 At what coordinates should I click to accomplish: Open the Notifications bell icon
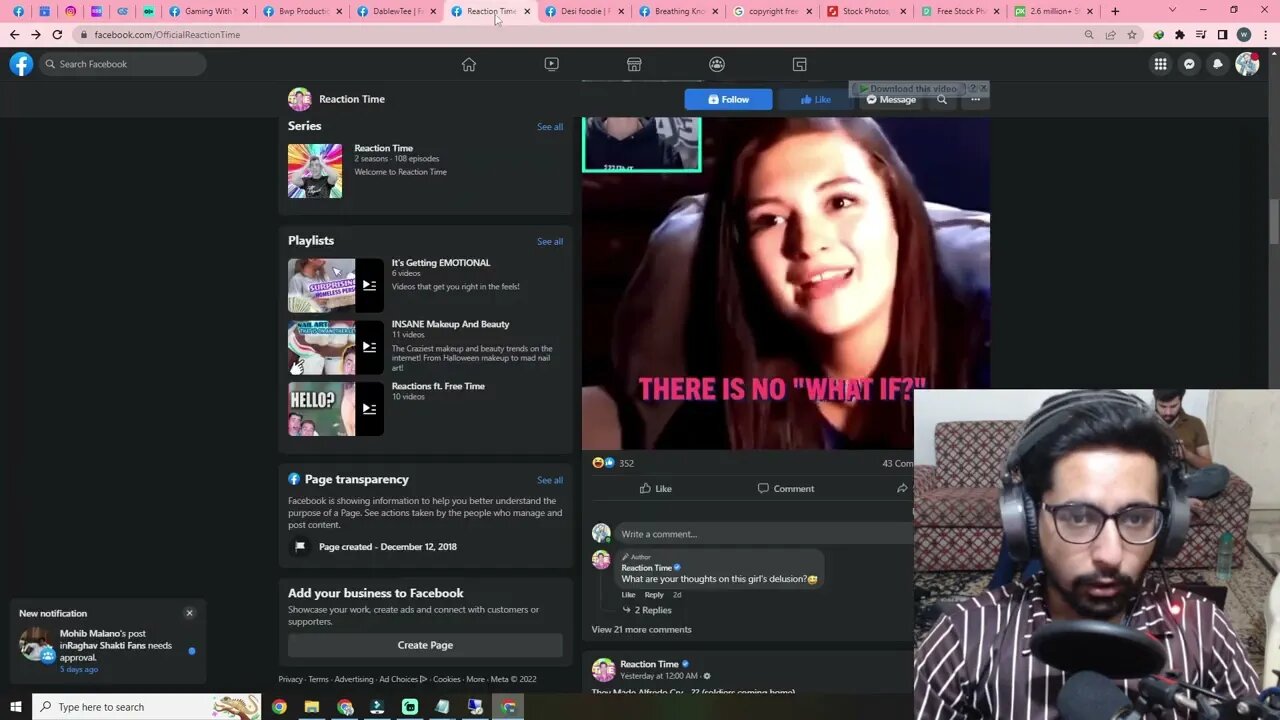[x=1218, y=64]
